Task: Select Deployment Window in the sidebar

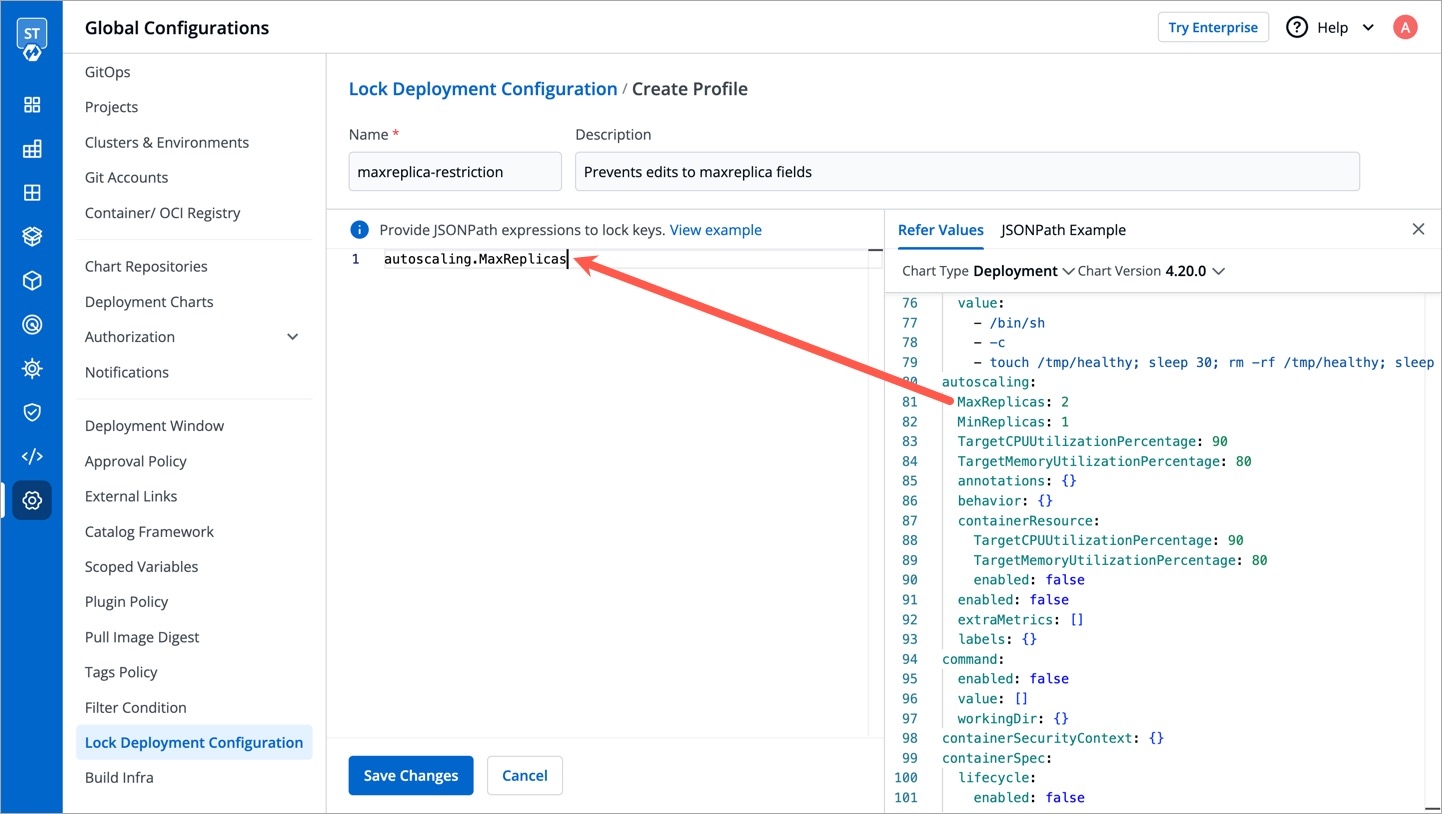Action: coord(154,426)
